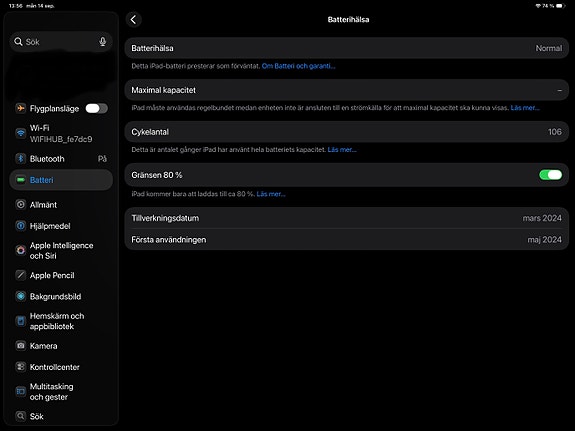Click Läs mer under Cykelantal
This screenshot has width=575, height=431.
pyautogui.click(x=342, y=150)
